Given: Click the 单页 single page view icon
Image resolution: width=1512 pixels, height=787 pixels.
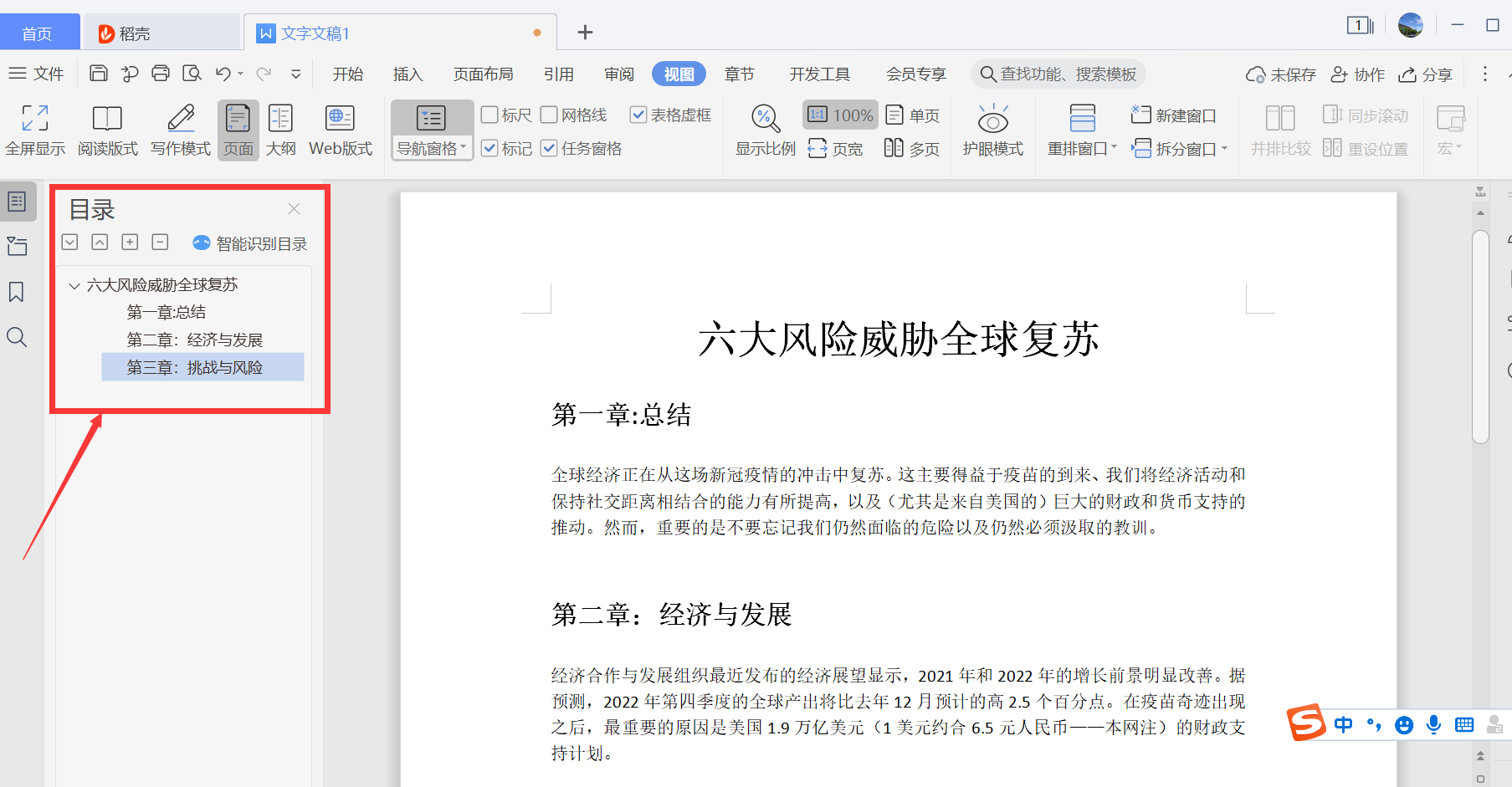Looking at the screenshot, I should 912,115.
